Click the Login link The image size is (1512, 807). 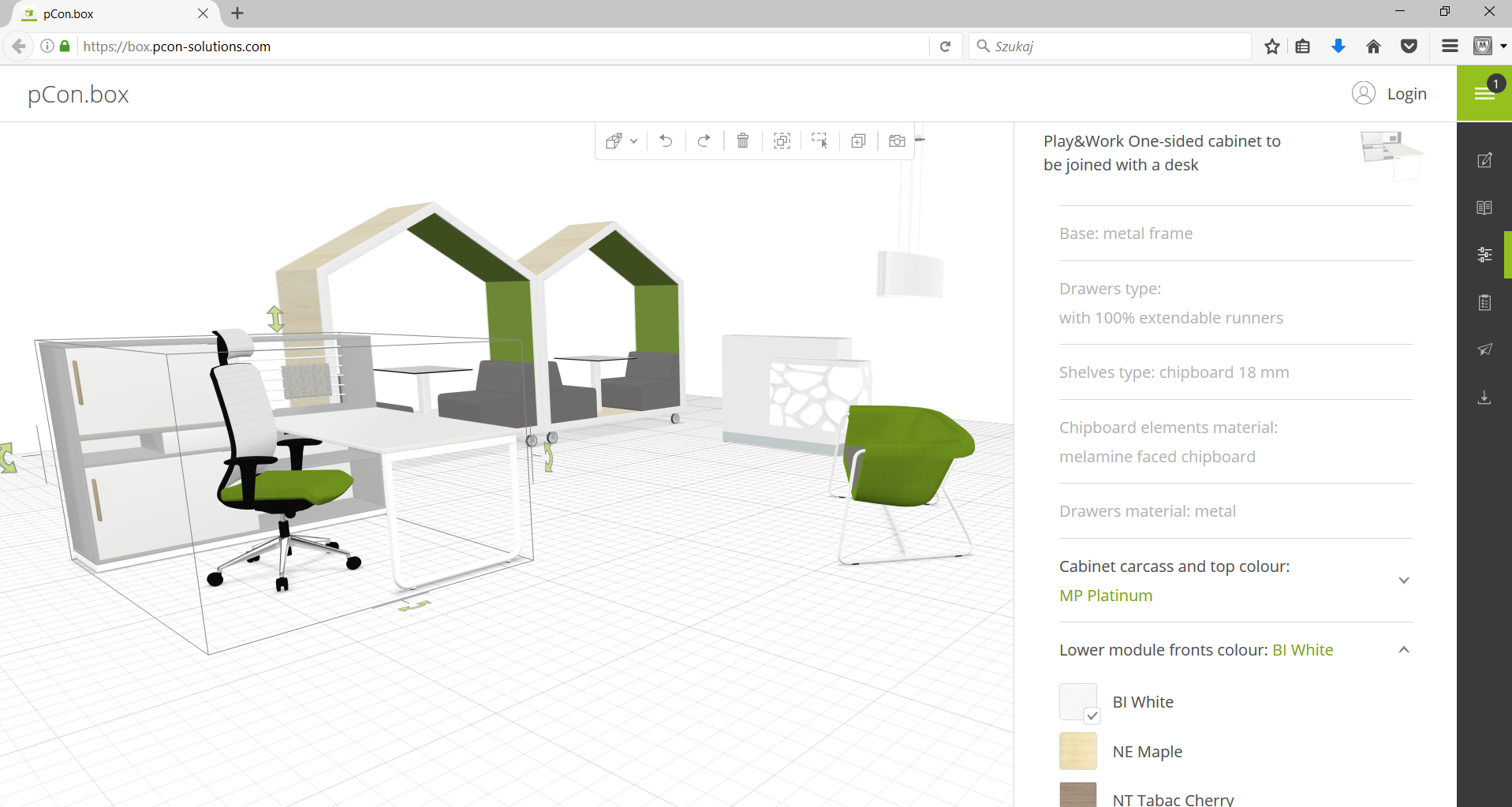[x=1406, y=94]
